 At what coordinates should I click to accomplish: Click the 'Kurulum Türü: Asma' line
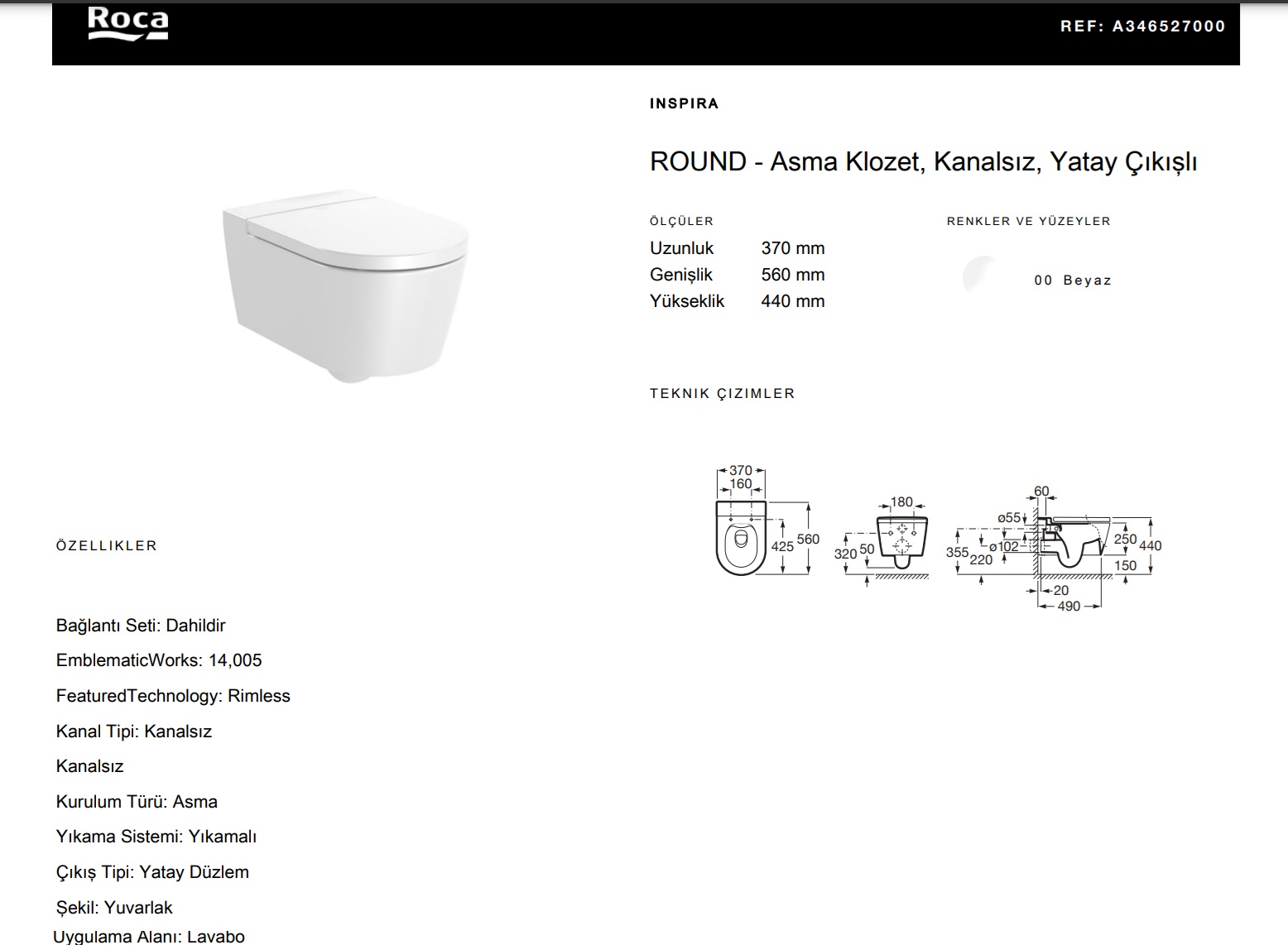137,802
